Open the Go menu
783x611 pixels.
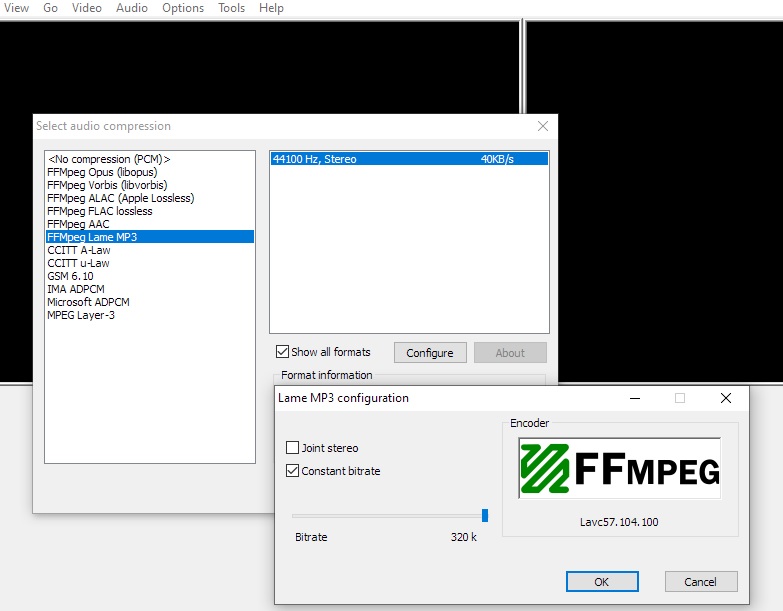(x=50, y=8)
